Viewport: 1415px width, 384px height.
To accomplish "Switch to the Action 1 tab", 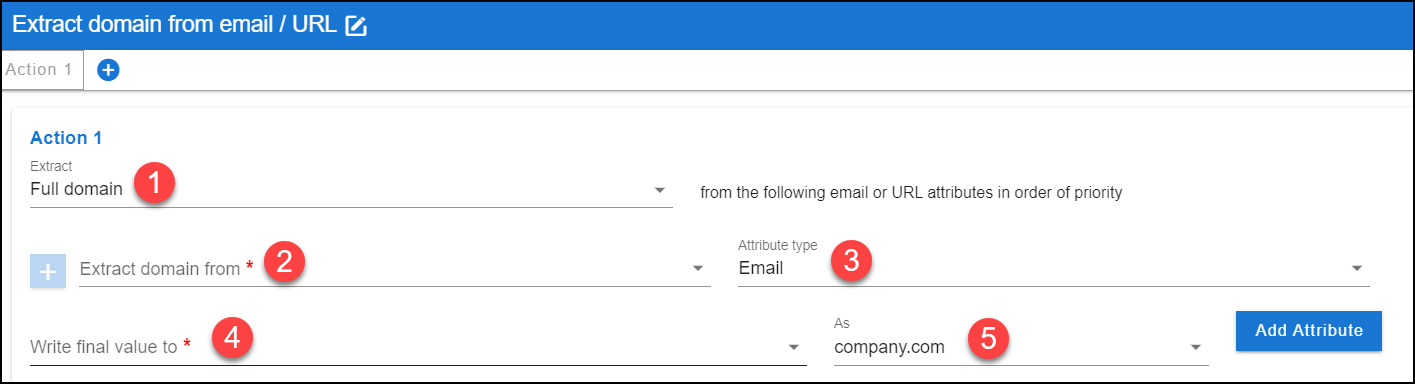I will [x=39, y=70].
